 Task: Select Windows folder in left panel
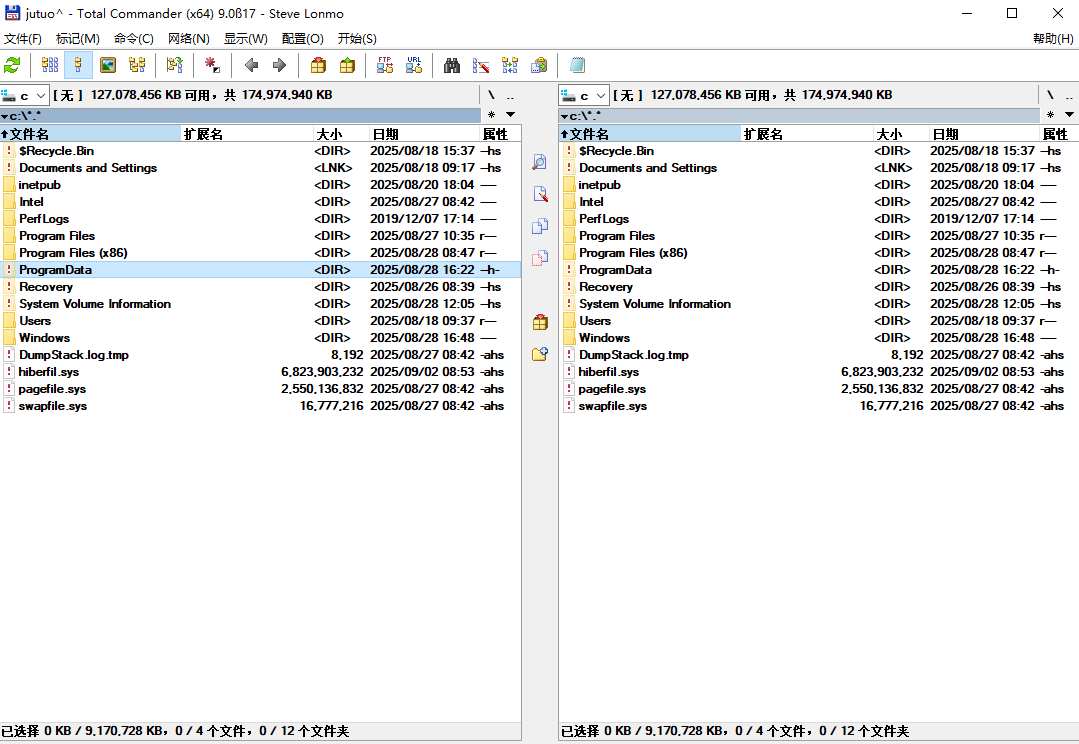[x=260, y=338]
